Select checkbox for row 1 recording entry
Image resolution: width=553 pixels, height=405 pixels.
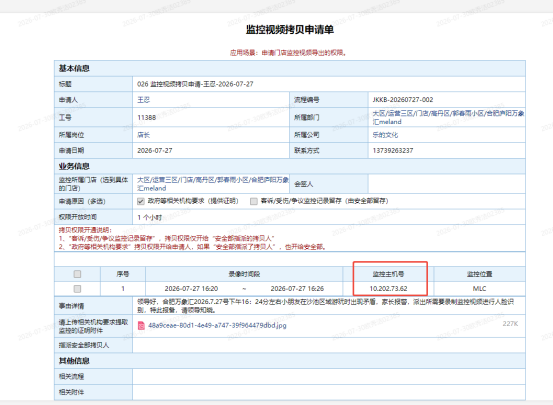point(77,289)
